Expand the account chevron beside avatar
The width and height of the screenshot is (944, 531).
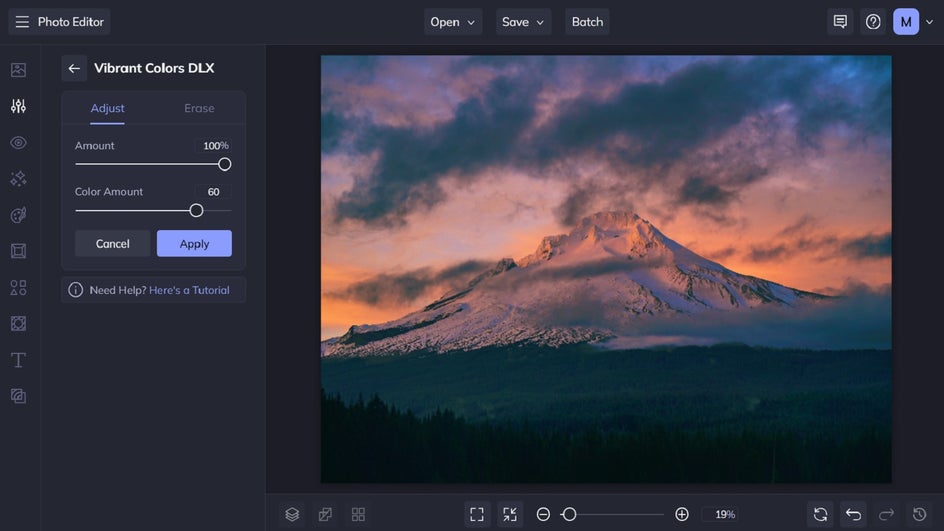point(929,22)
